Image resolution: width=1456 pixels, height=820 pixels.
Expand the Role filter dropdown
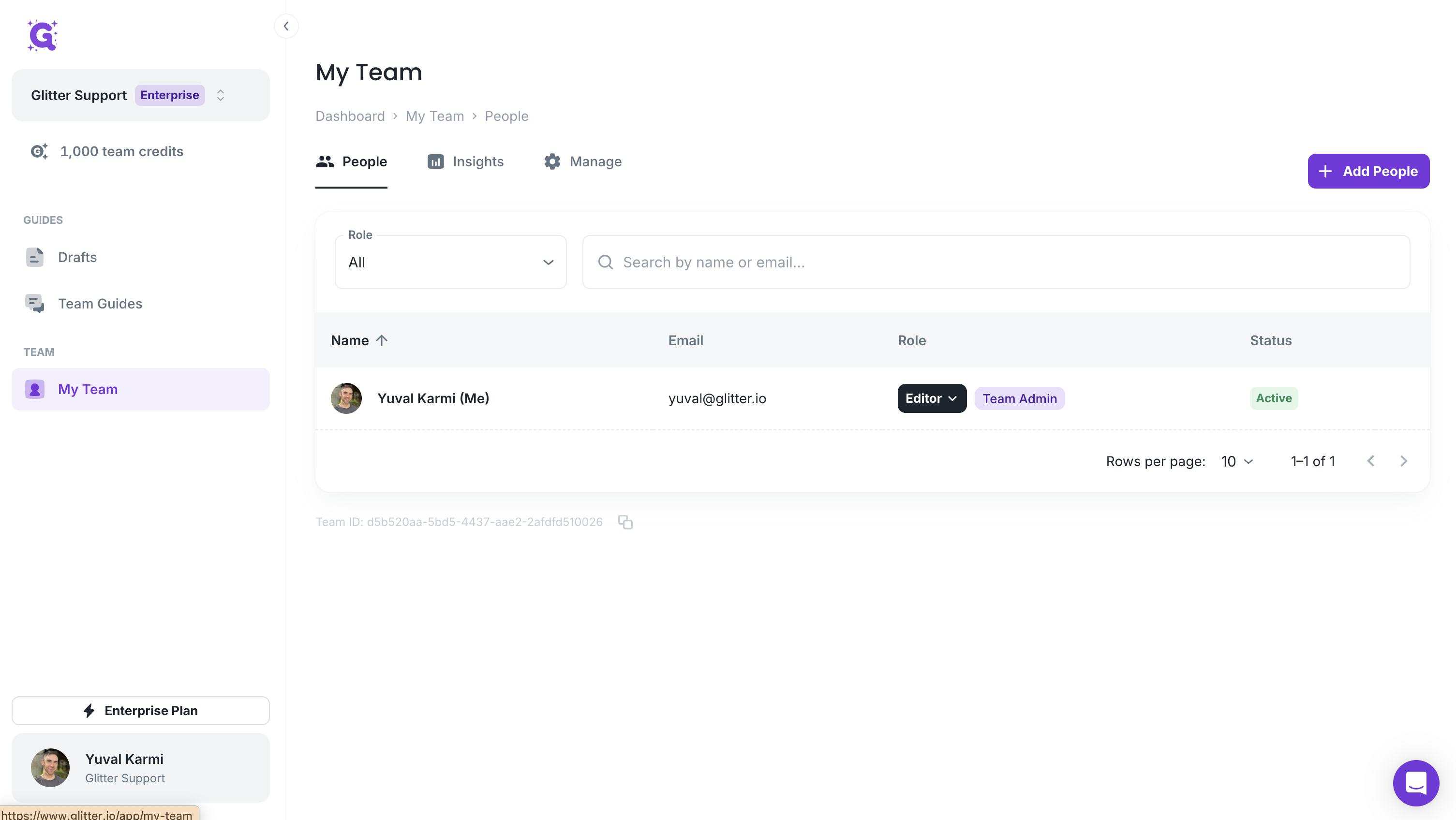[450, 262]
